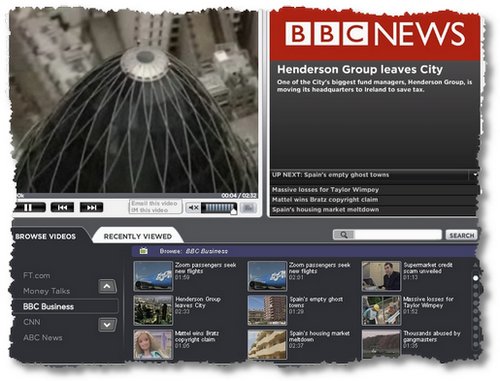500x381 pixels.
Task: Skip to the previous video
Action: [62, 207]
